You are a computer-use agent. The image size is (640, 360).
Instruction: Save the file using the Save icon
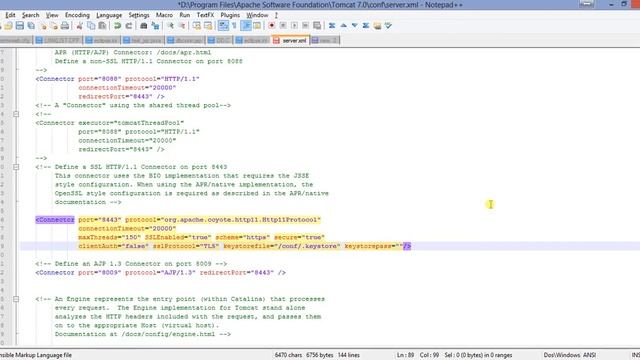click(20, 26)
